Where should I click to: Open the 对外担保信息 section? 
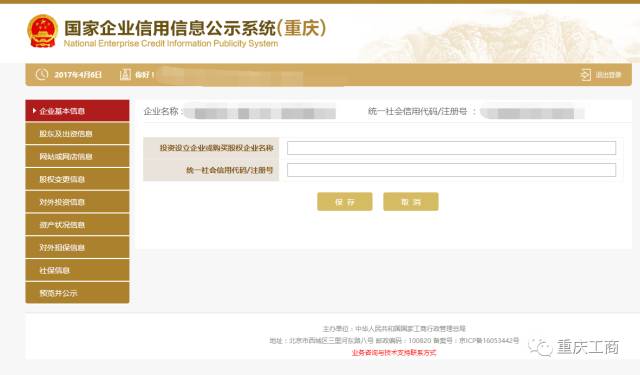tap(77, 247)
